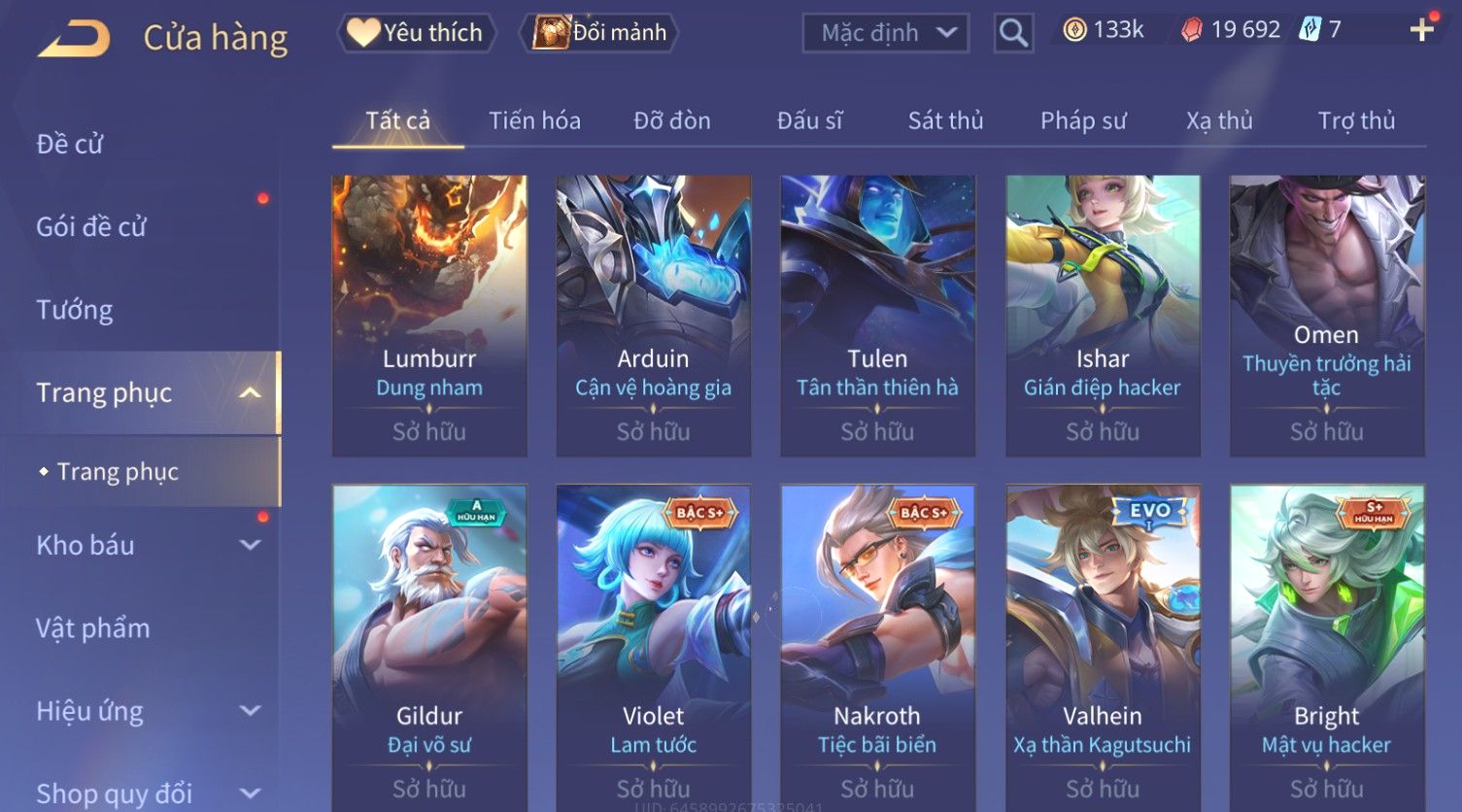The width and height of the screenshot is (1462, 812).
Task: Tap the plus icon to add currency
Action: [x=1422, y=31]
